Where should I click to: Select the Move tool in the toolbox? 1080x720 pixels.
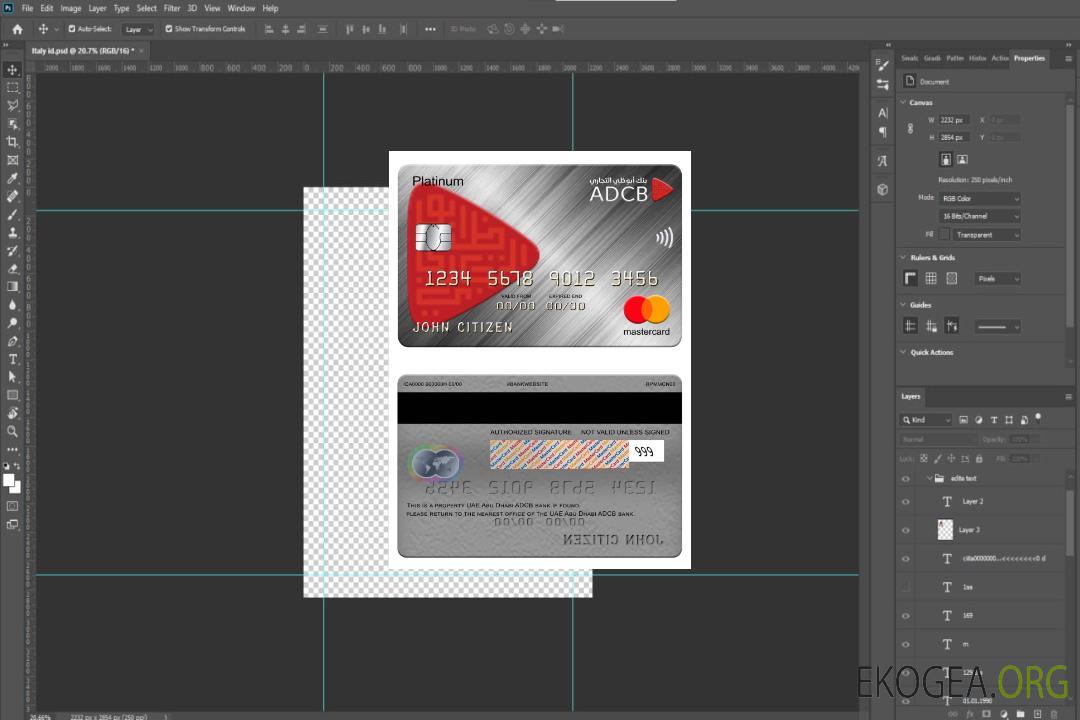click(x=12, y=70)
